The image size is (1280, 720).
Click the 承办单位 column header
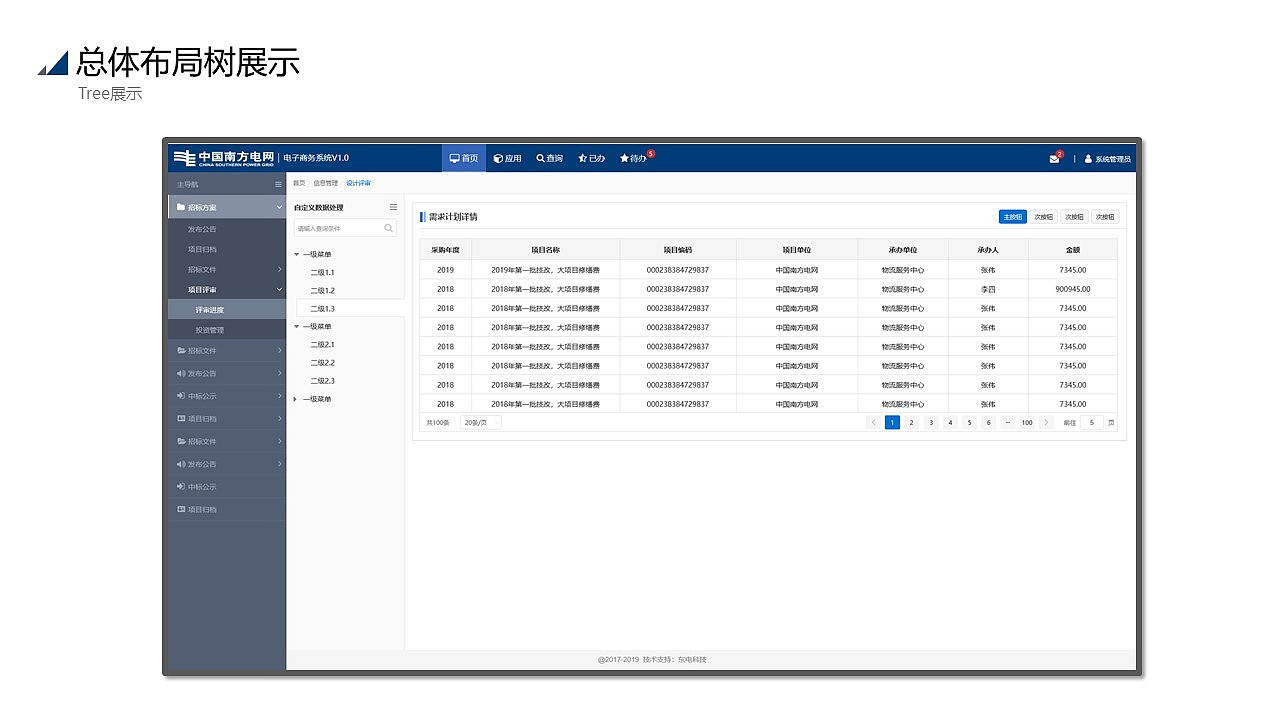(x=903, y=250)
